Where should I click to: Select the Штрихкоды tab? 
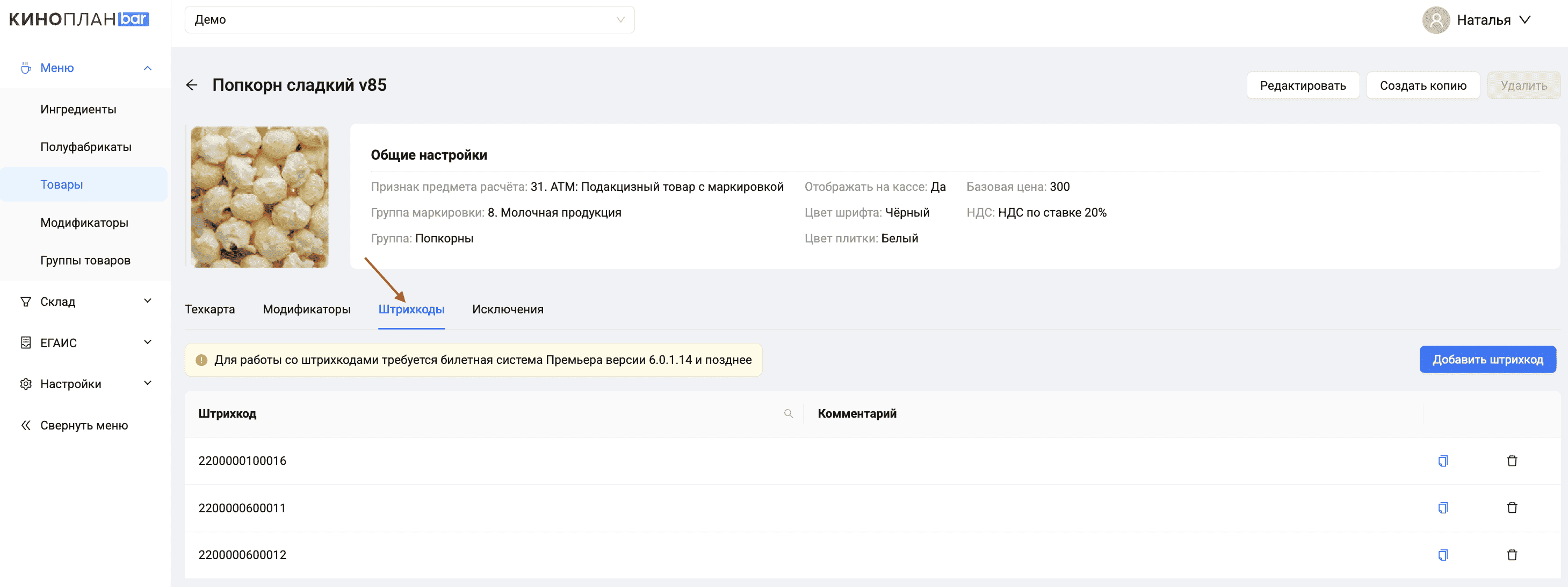411,309
